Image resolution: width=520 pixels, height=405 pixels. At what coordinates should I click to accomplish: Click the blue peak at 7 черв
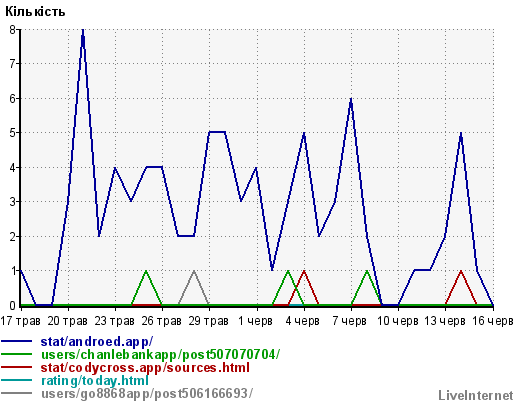(x=351, y=100)
